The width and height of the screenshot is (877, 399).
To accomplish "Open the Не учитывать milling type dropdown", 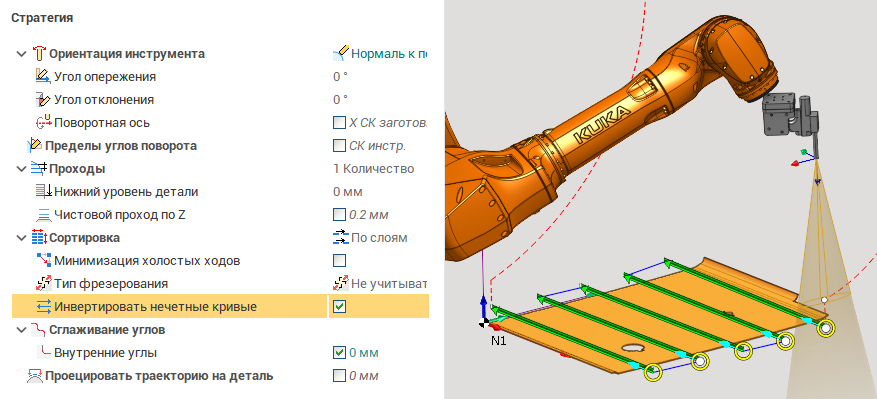I will coord(380,284).
